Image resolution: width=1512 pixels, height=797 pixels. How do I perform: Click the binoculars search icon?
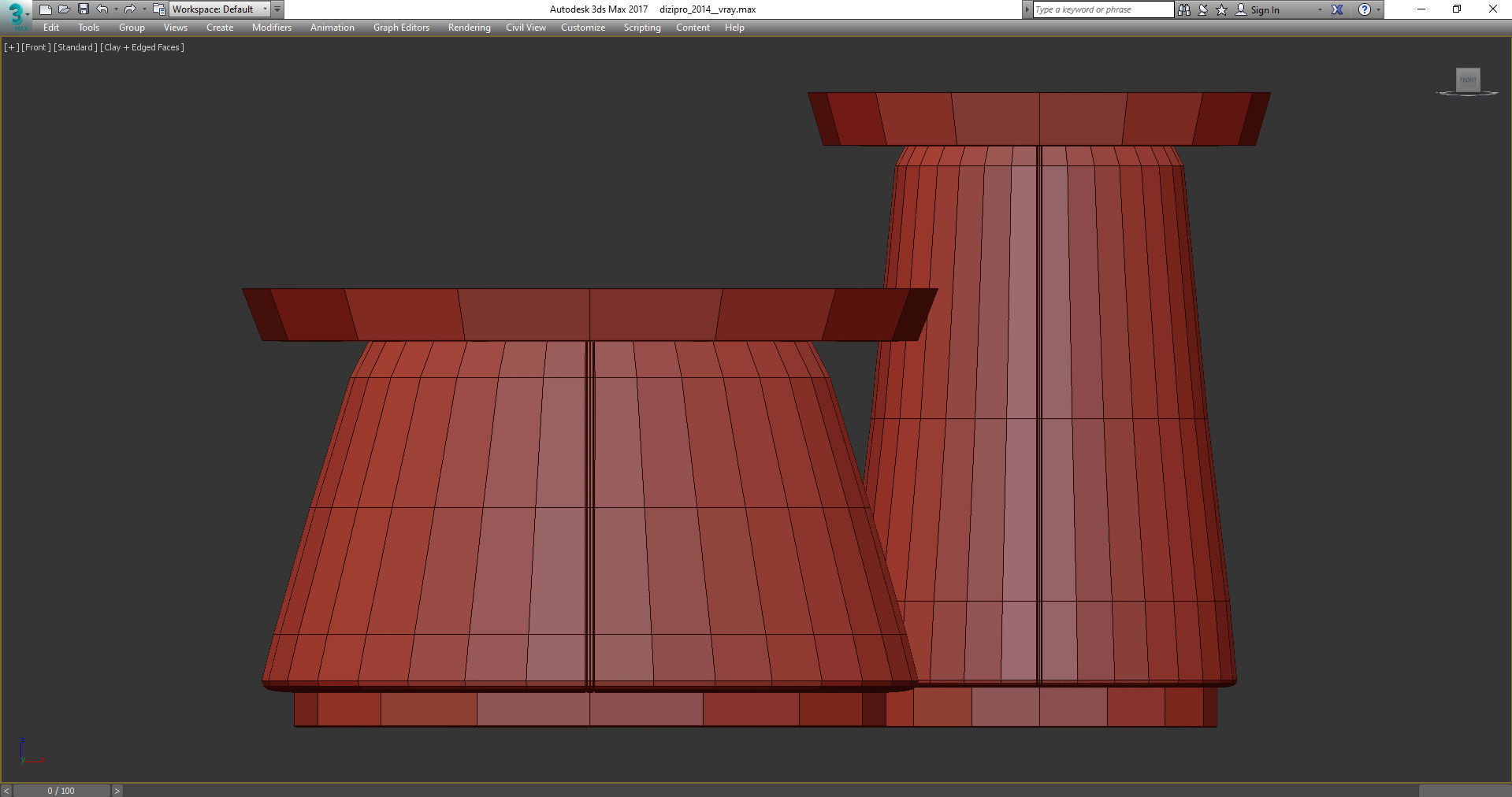click(x=1184, y=9)
